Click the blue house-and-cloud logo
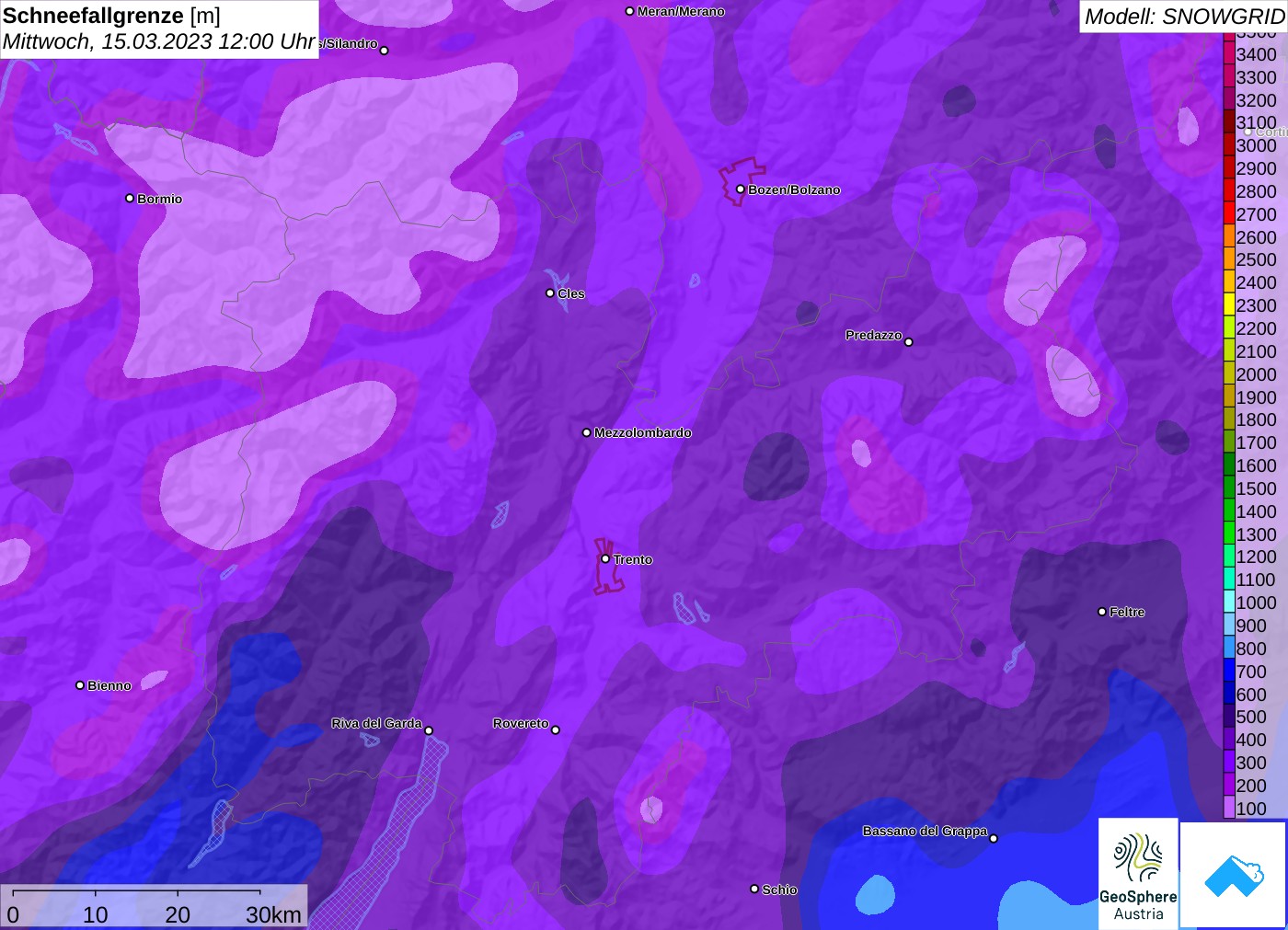1288x930 pixels. pyautogui.click(x=1233, y=875)
